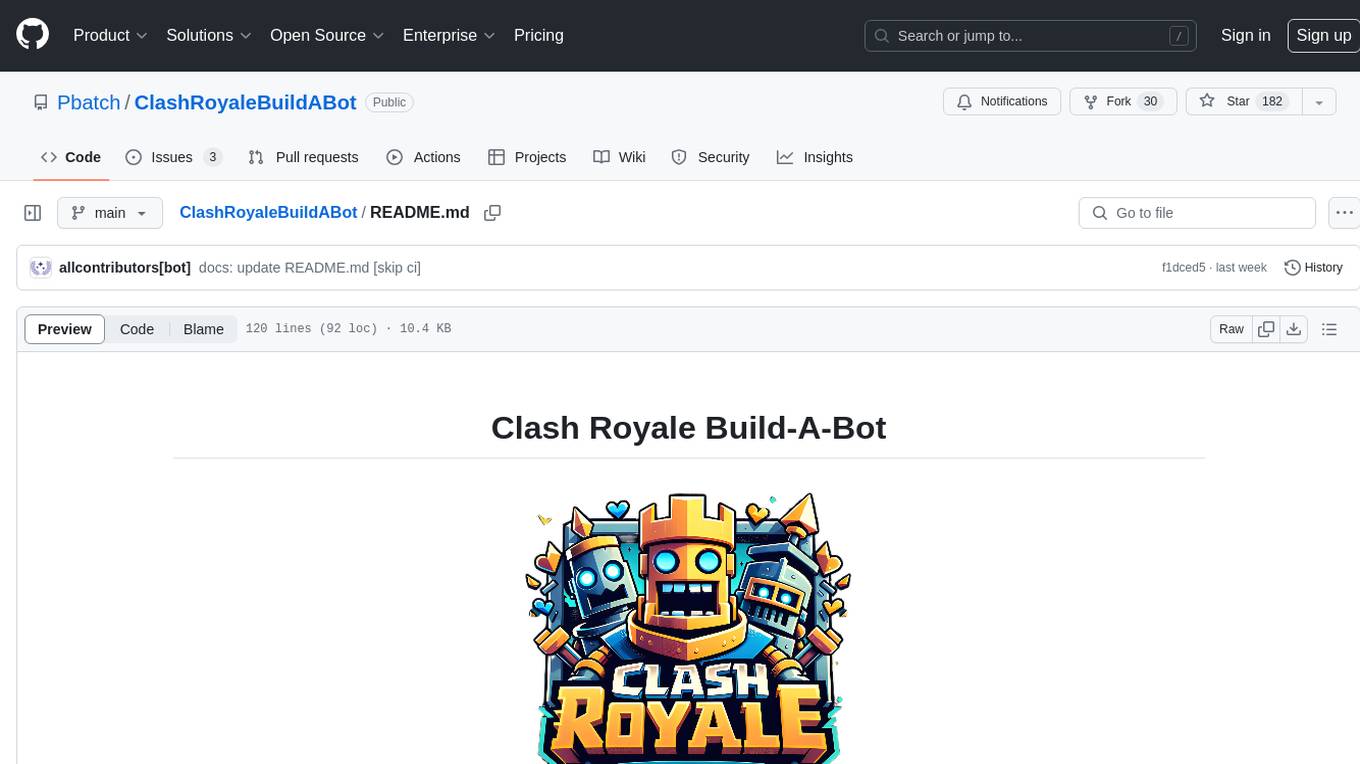Click the Clash Royale robot logo image
The image size is (1360, 764).
[688, 627]
